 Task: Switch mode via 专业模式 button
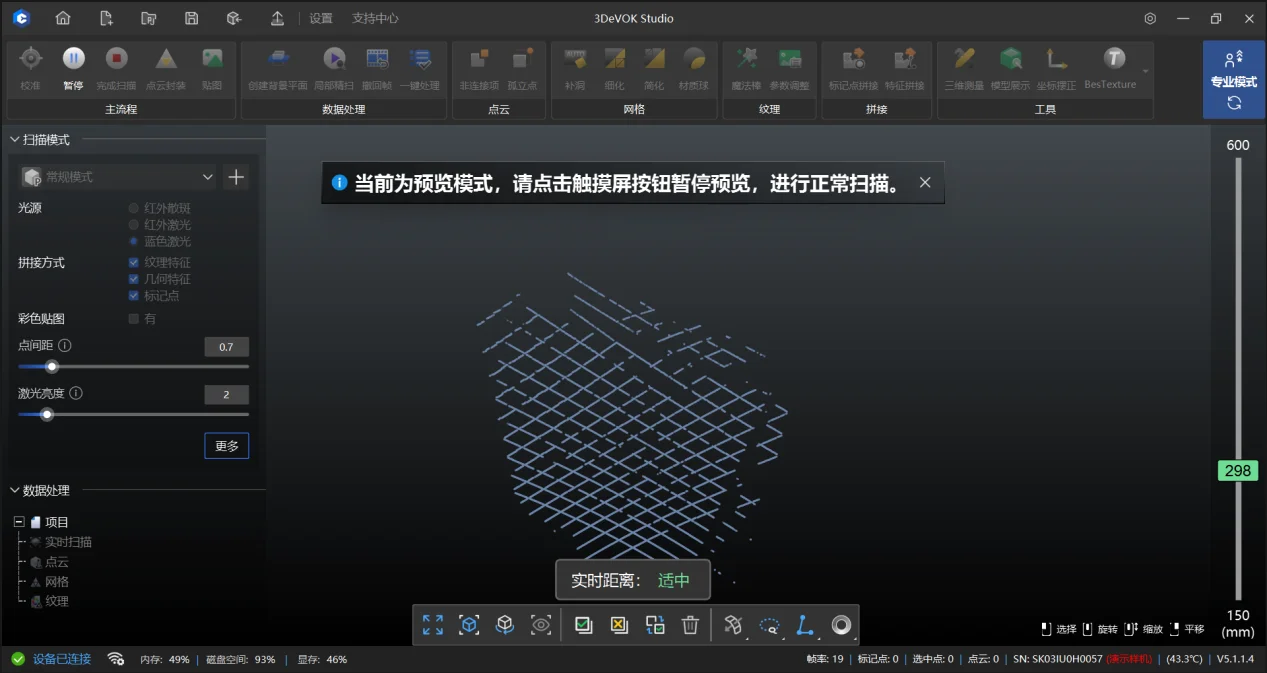[x=1233, y=80]
